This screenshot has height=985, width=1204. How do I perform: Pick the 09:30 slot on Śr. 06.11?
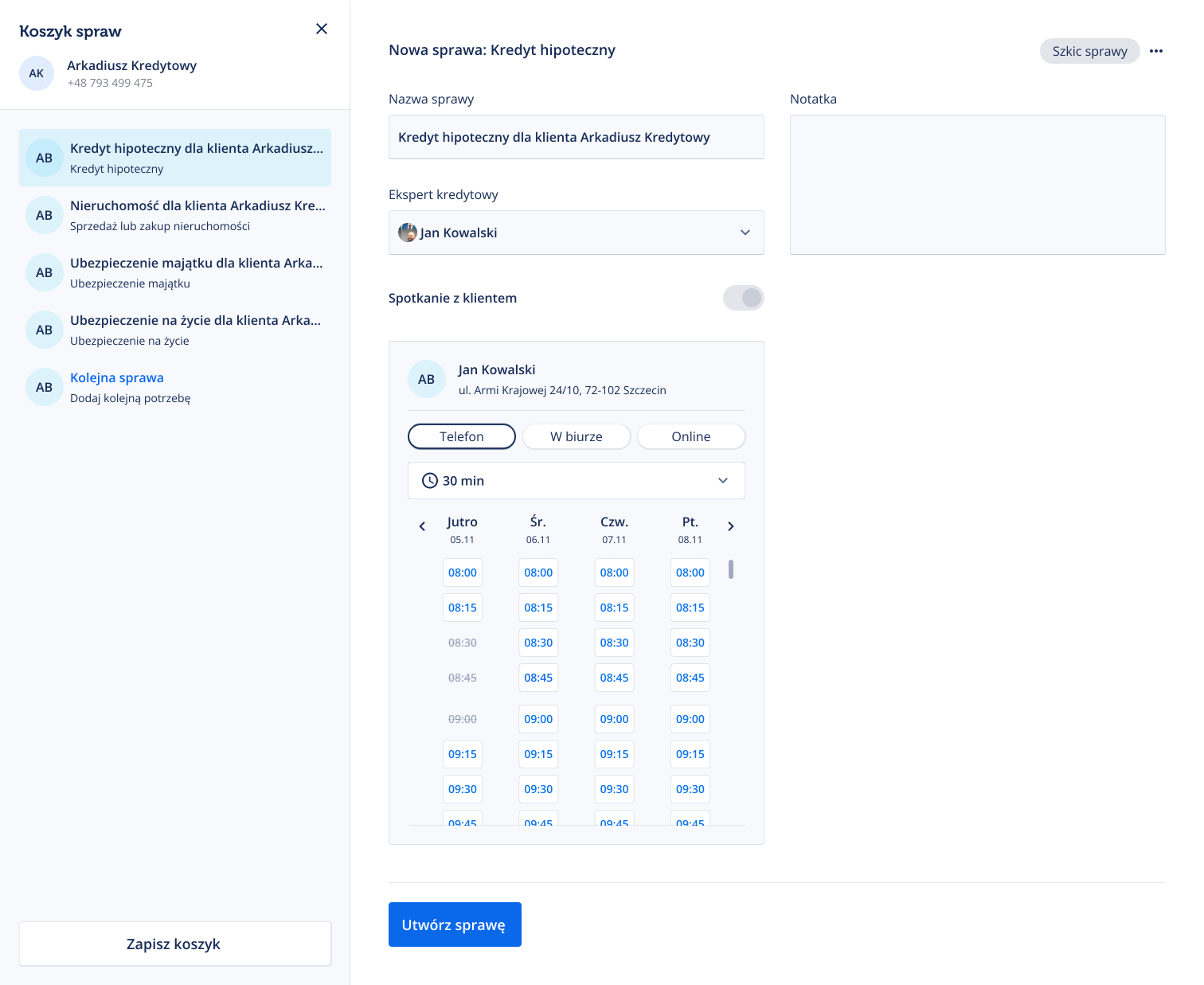538,789
